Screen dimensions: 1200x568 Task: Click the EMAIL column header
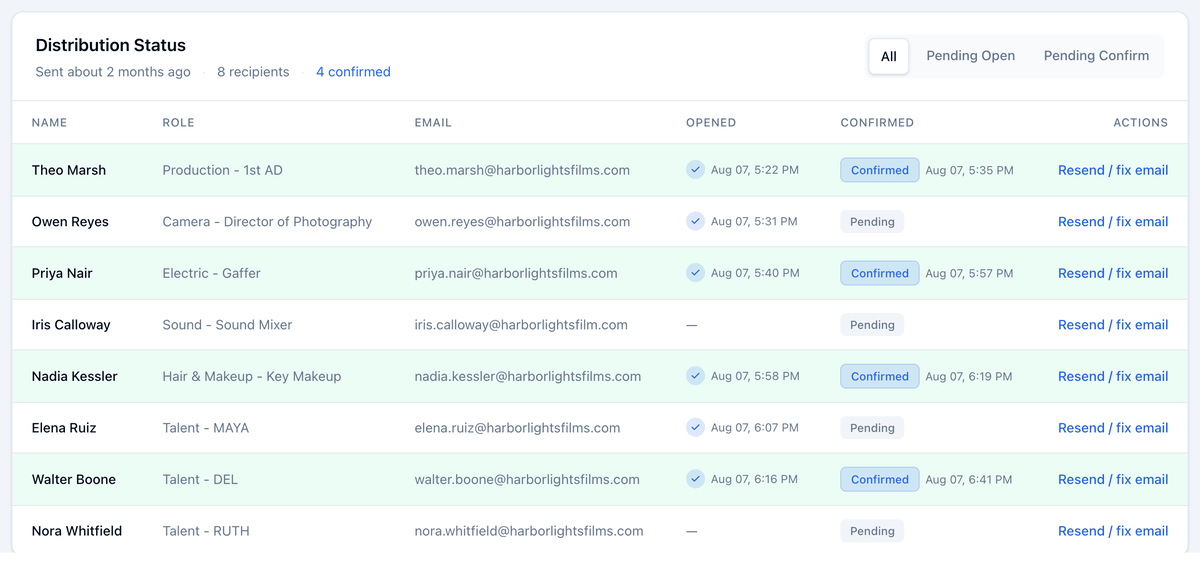pyautogui.click(x=433, y=123)
